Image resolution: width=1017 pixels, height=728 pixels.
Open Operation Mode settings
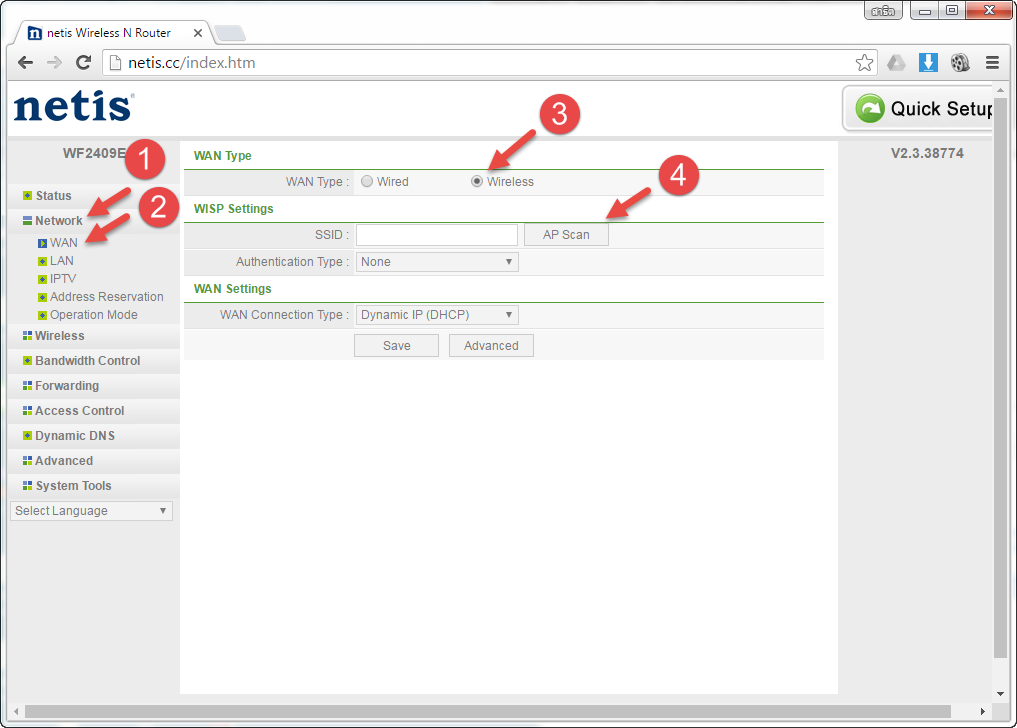tap(94, 315)
